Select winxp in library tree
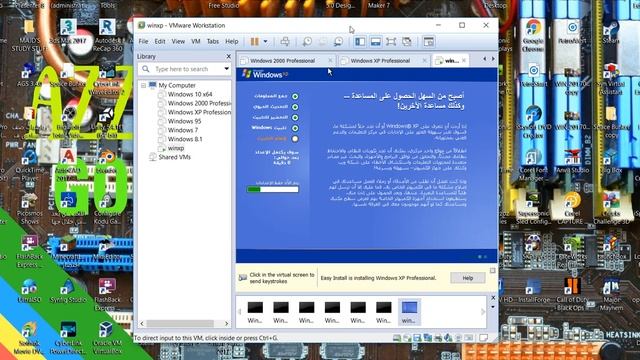Viewport: 640px width, 360px height. [176, 148]
